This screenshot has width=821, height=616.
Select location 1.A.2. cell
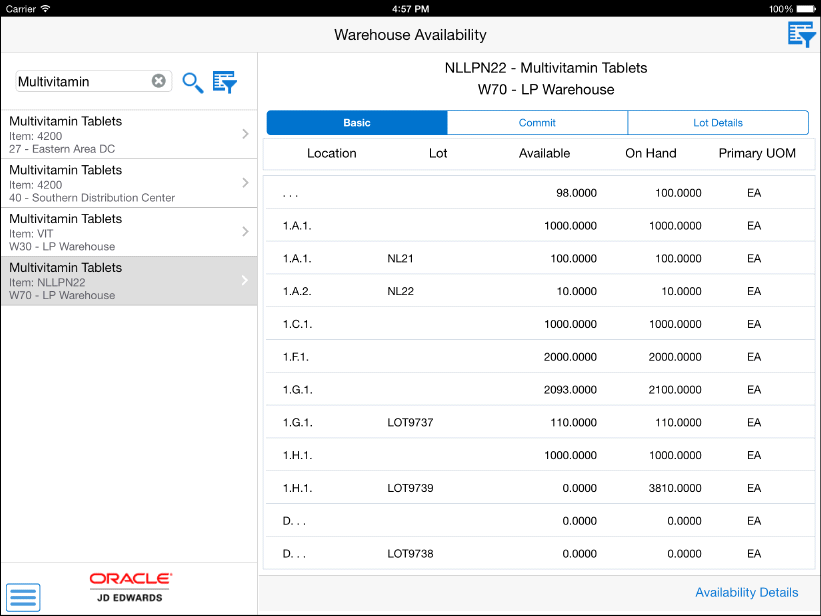(297, 291)
